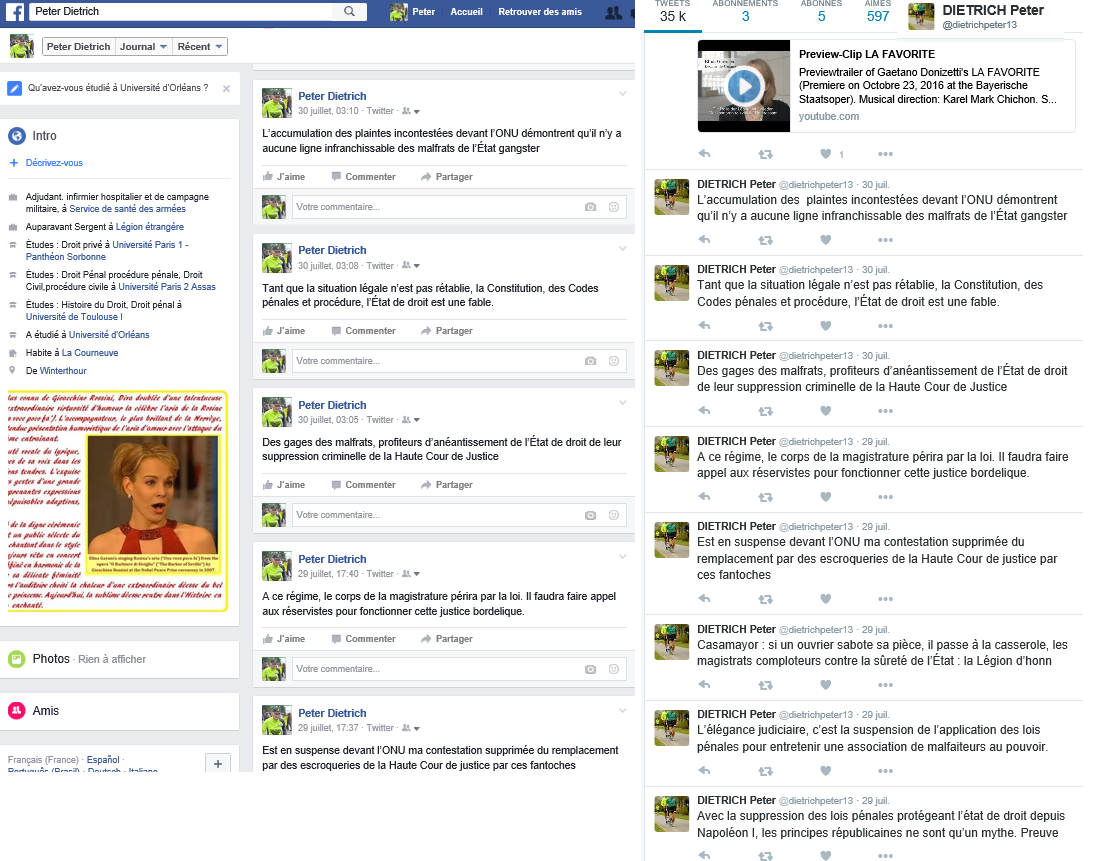This screenshot has height=861, width=1104.
Task: Open more options on 'Casamayor' tweet
Action: tap(885, 685)
